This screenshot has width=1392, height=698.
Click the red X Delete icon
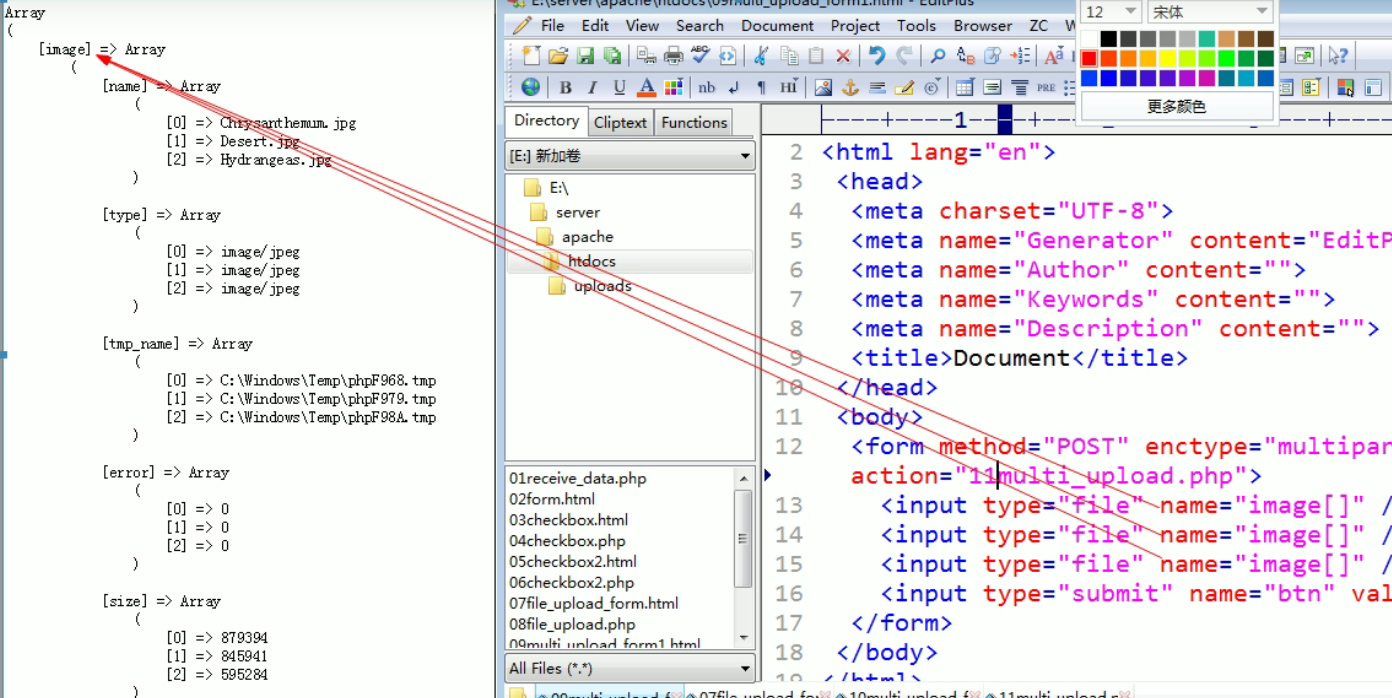click(x=843, y=57)
